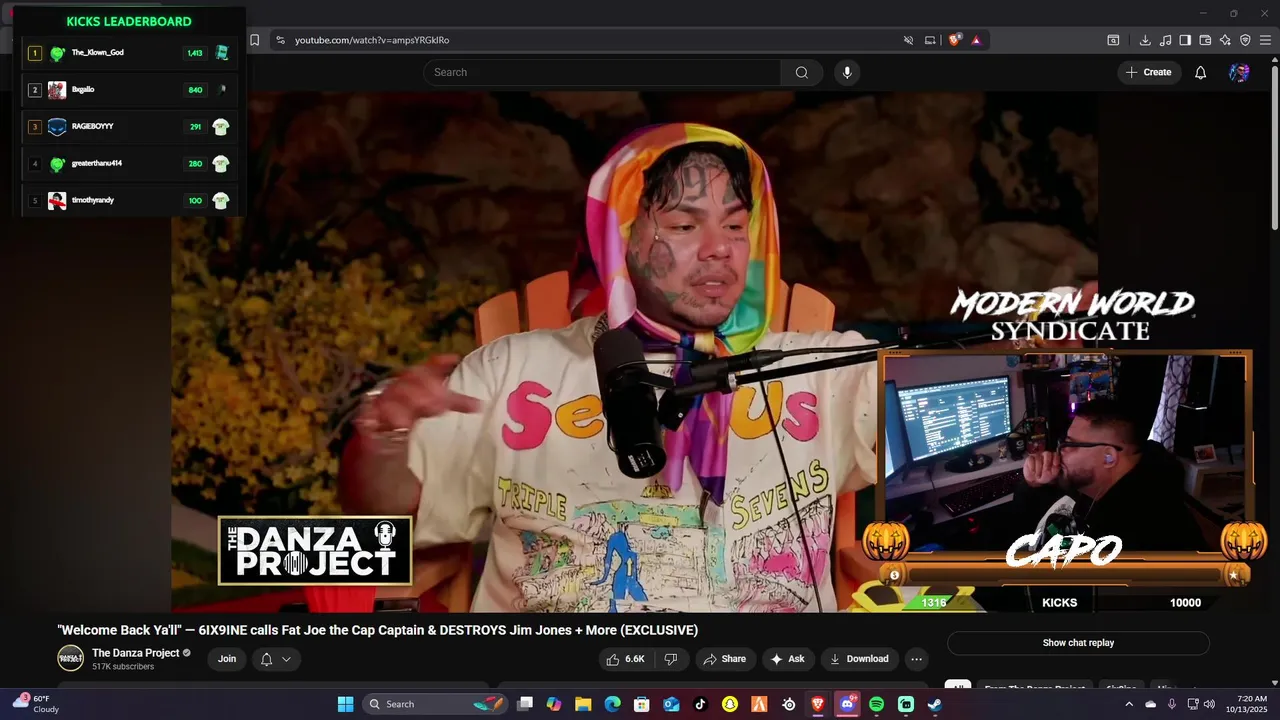The width and height of the screenshot is (1280, 720).
Task: Download the video
Action: point(859,659)
